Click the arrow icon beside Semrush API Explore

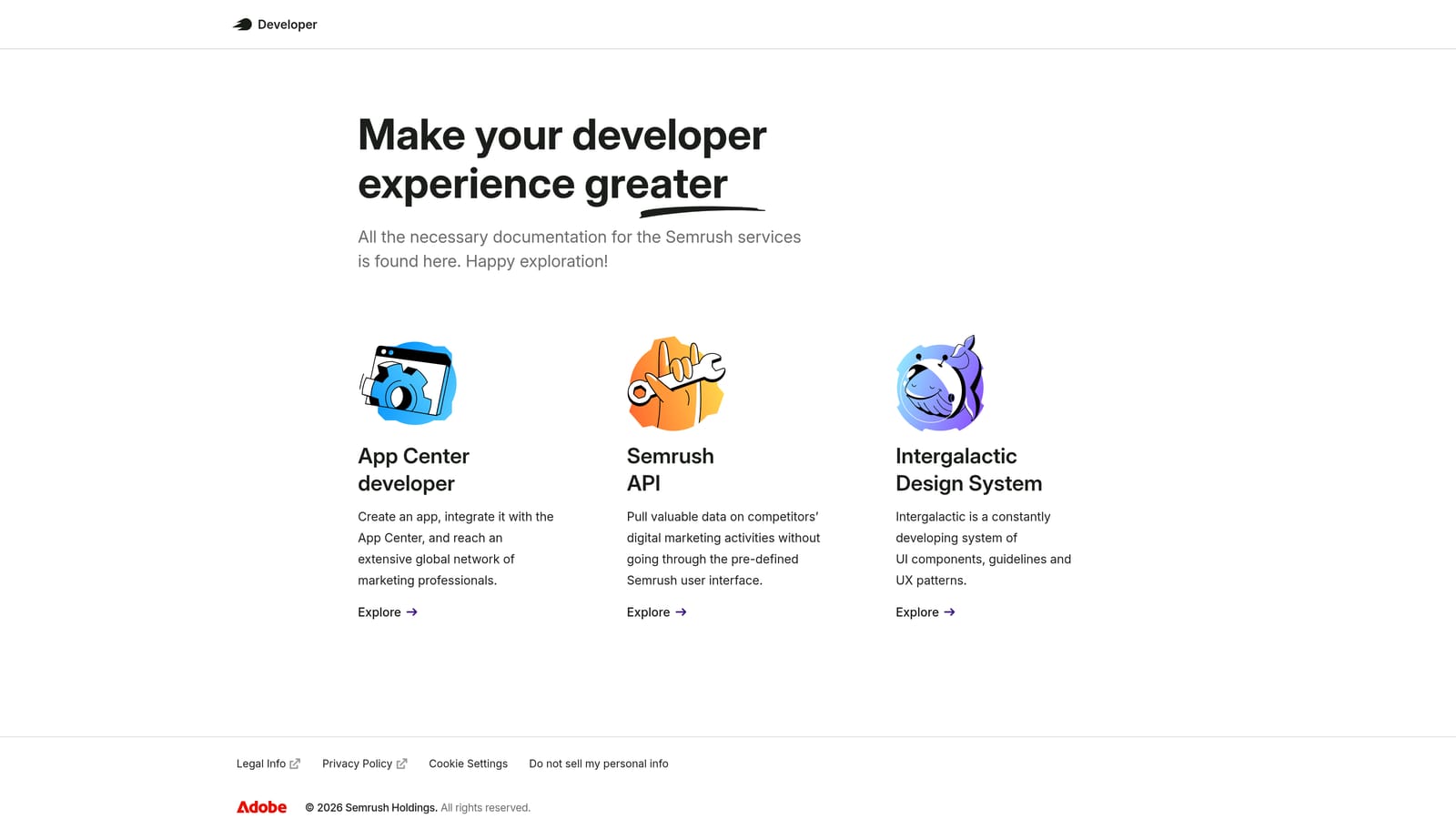coord(682,612)
